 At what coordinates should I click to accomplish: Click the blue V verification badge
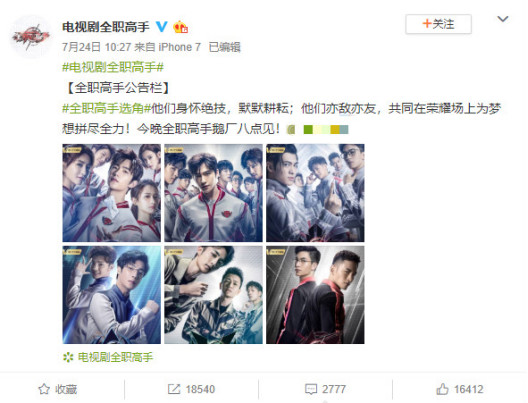click(x=162, y=27)
